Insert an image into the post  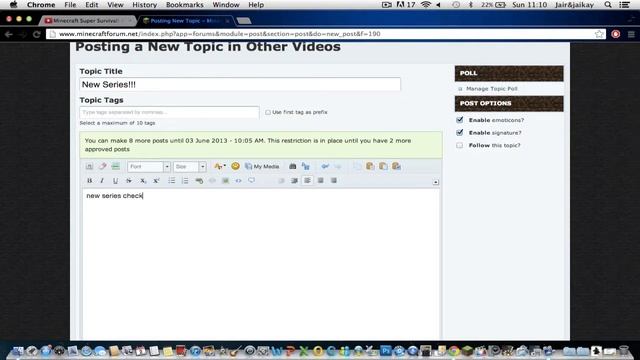point(225,180)
